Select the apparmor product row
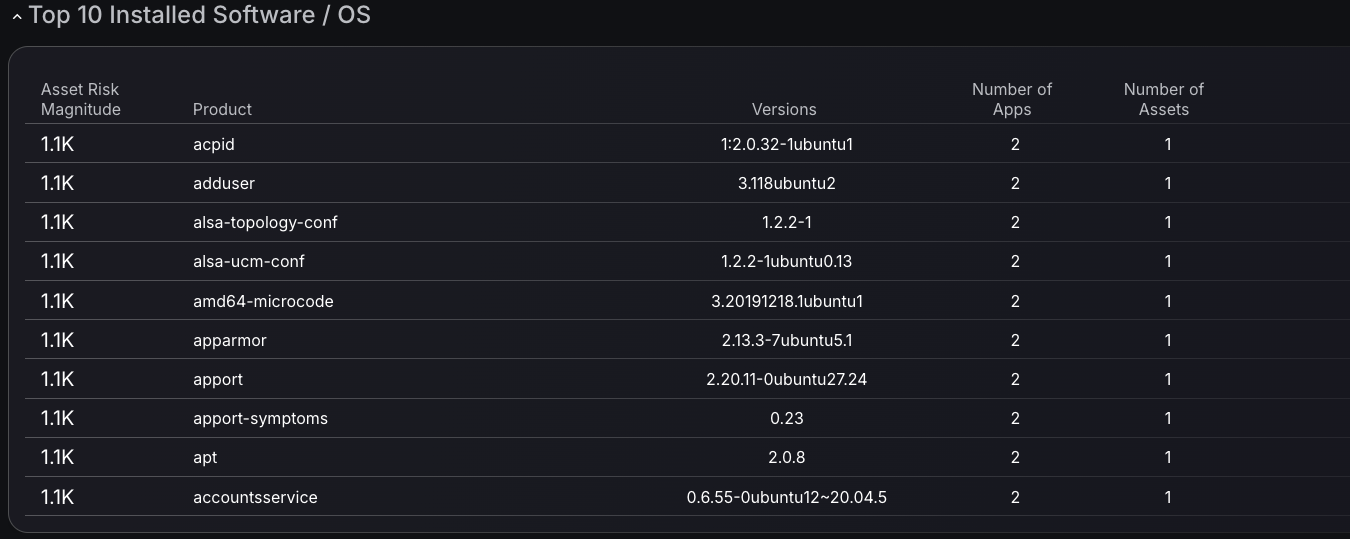The width and height of the screenshot is (1350, 539). click(x=686, y=340)
